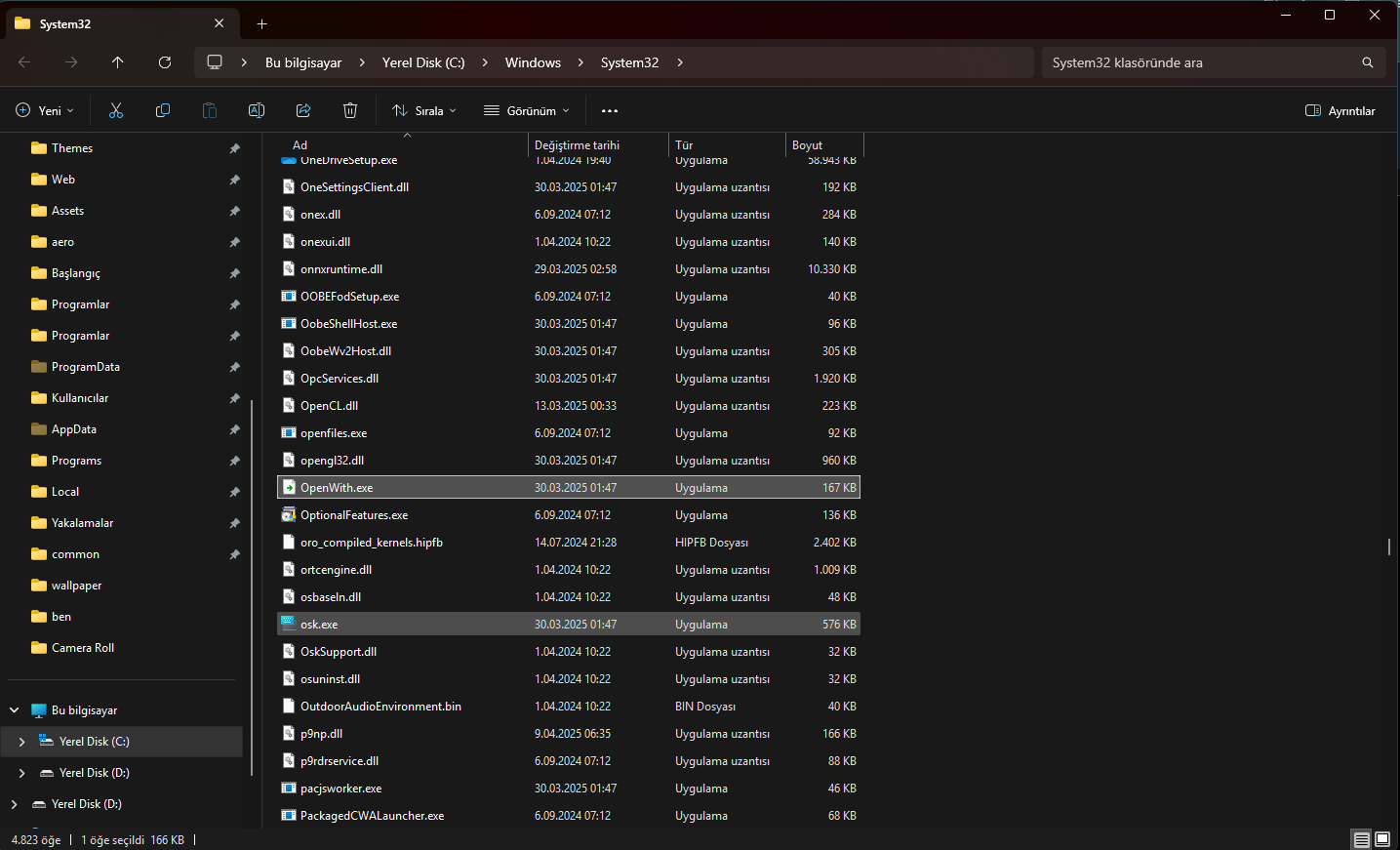Click the Camera Roll folder icon

39,648
